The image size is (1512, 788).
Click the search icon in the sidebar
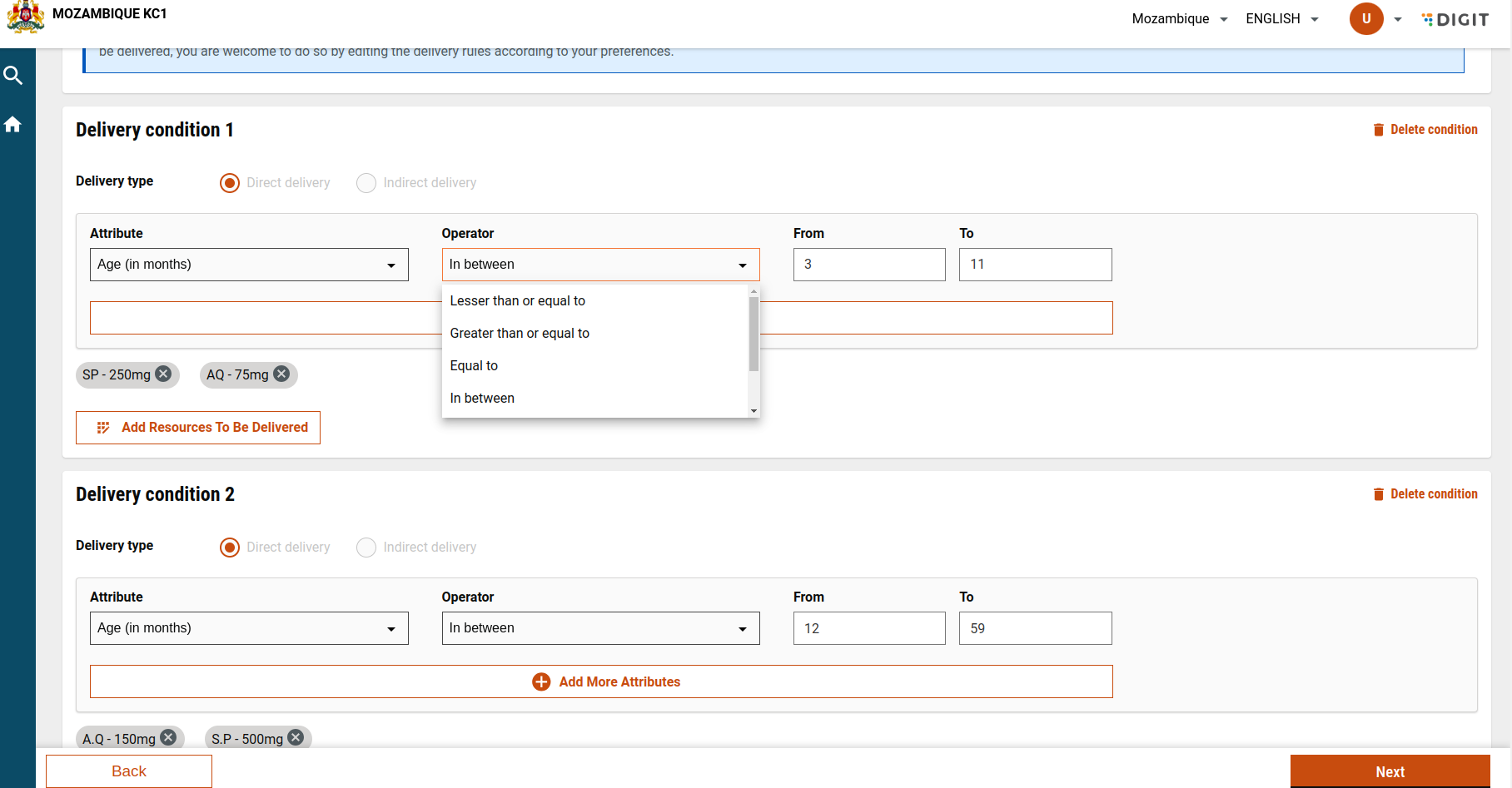[12, 76]
